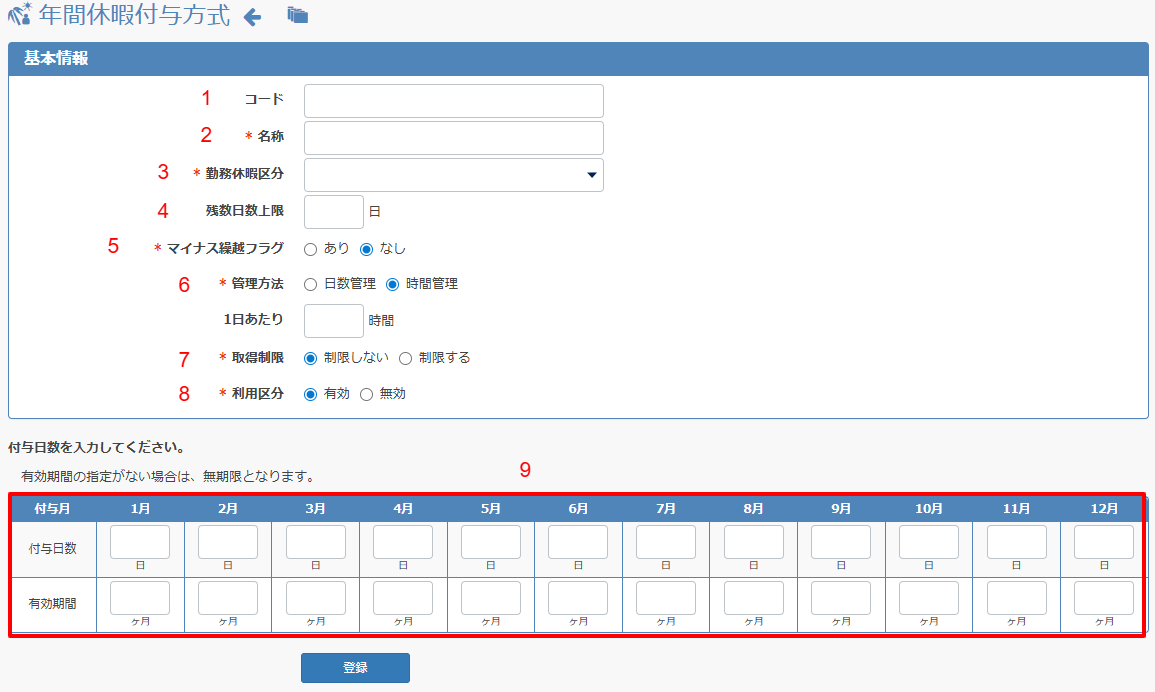Click the 7月 column header

(x=666, y=508)
